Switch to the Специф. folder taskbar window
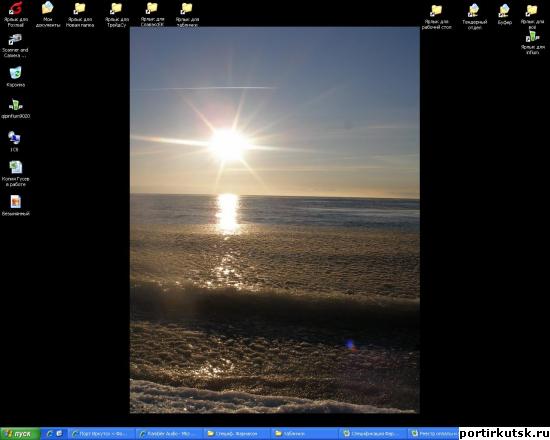Screen dimensions: 550x440 coord(237,434)
